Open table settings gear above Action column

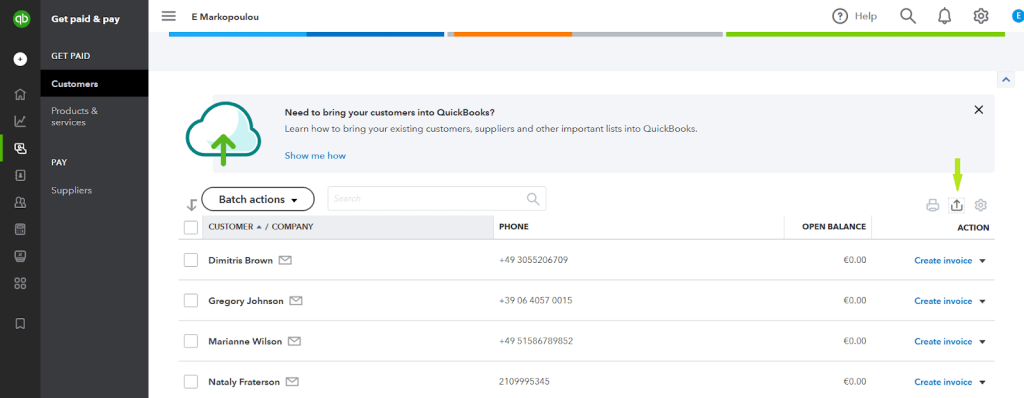(x=980, y=205)
